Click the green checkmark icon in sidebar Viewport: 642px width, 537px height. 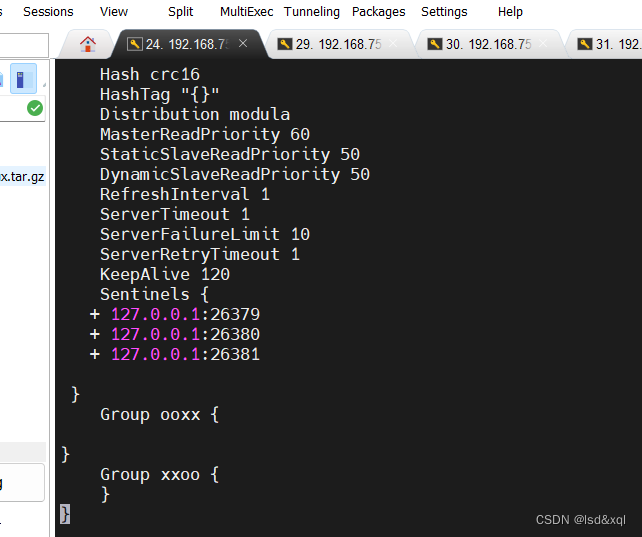pyautogui.click(x=35, y=108)
